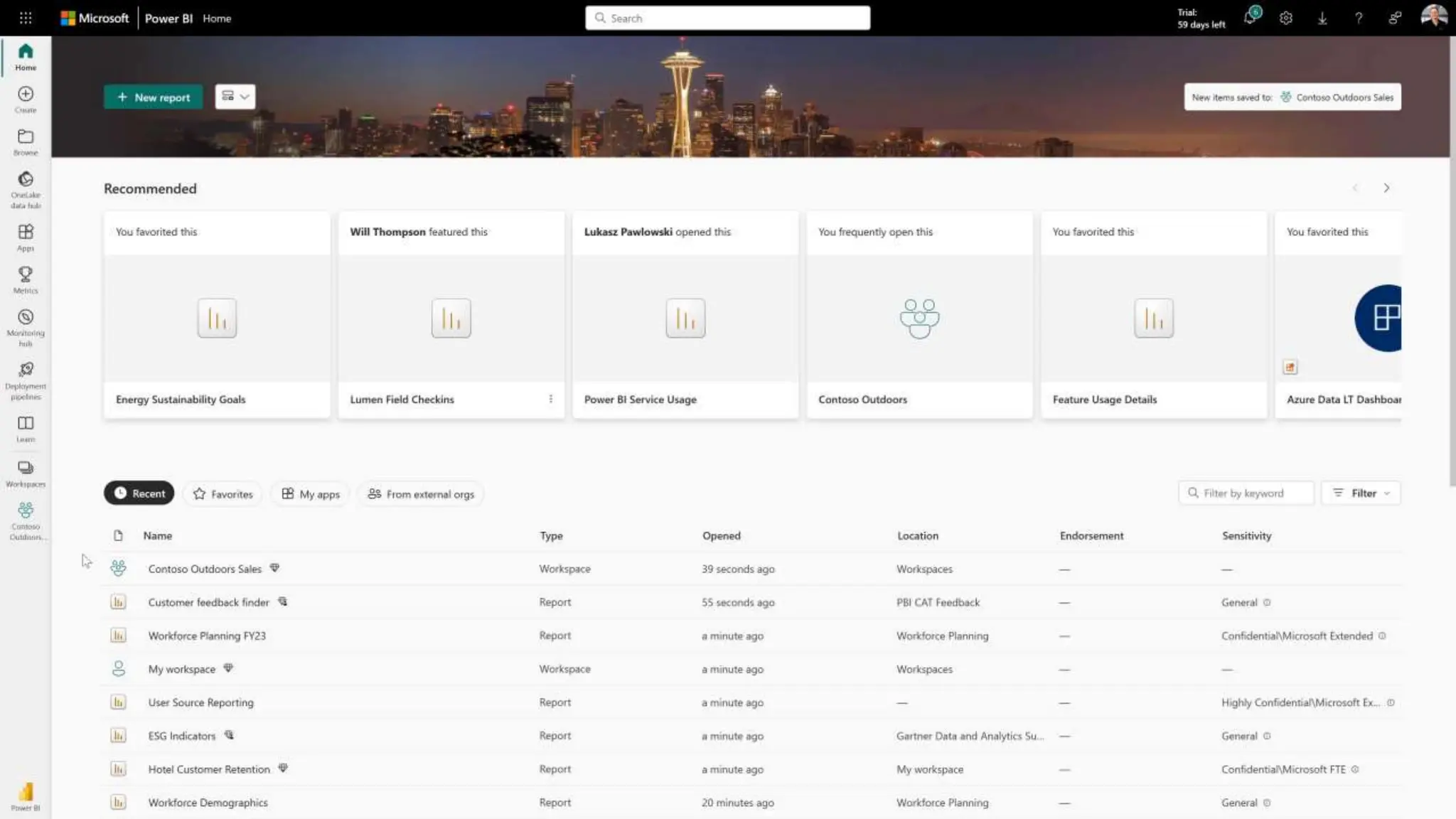1456x819 pixels.
Task: Show next recommended items with right chevron
Action: click(1386, 188)
